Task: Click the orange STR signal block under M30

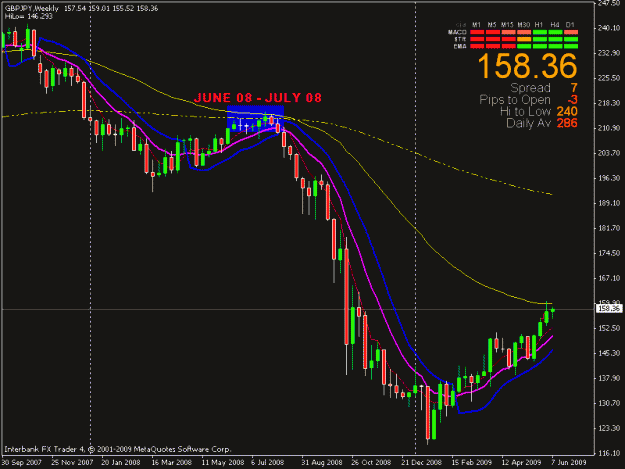Action: pos(524,39)
